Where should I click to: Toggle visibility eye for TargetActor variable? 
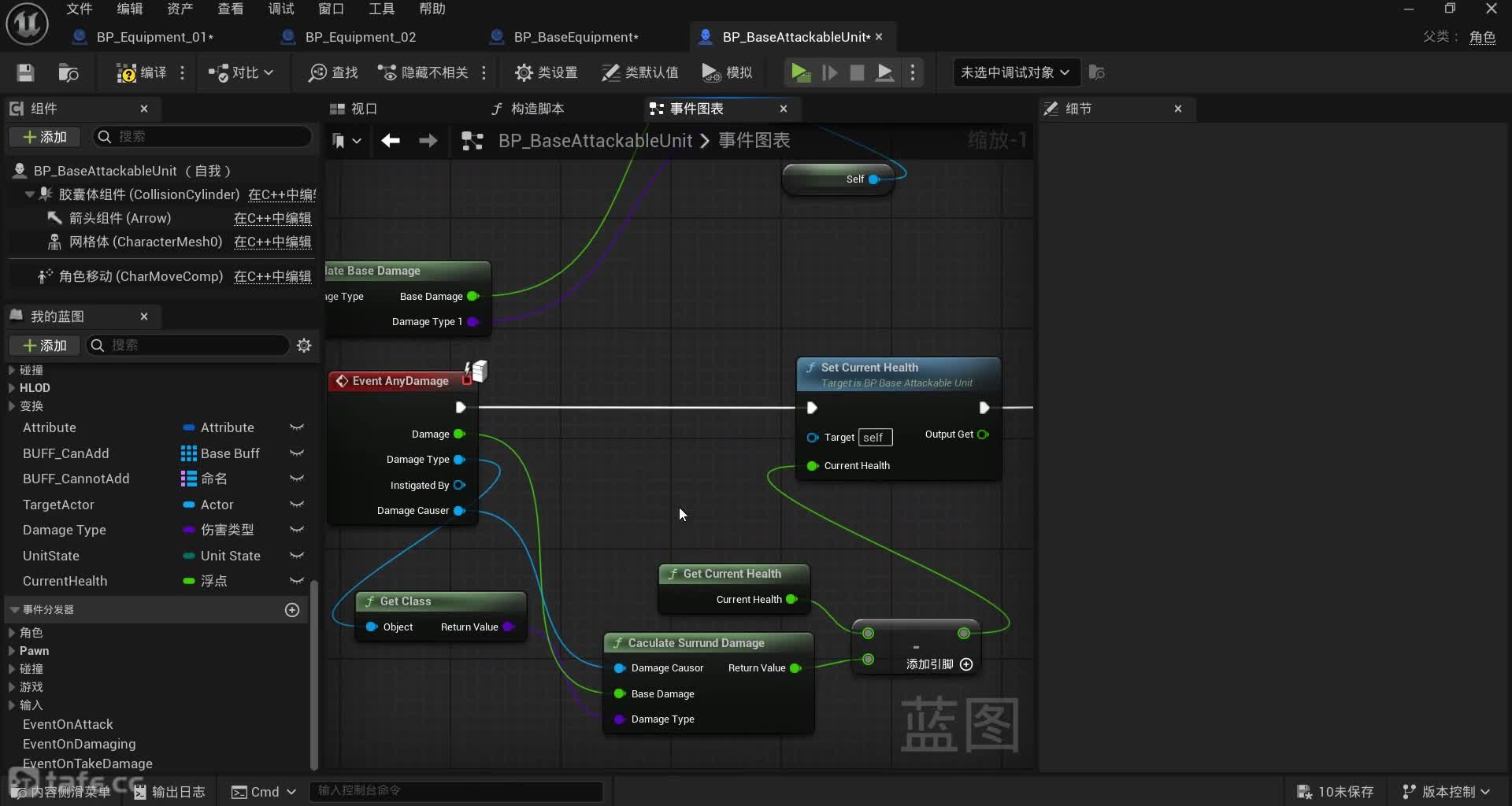[297, 505]
